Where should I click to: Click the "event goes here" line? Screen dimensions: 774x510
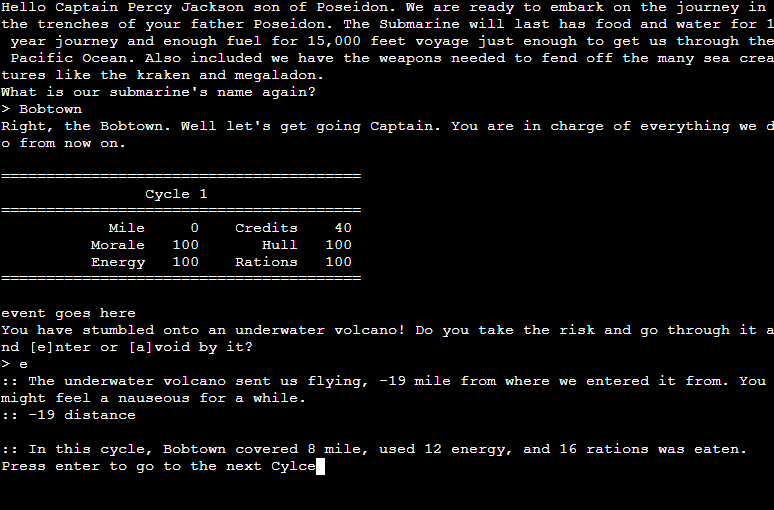click(68, 313)
